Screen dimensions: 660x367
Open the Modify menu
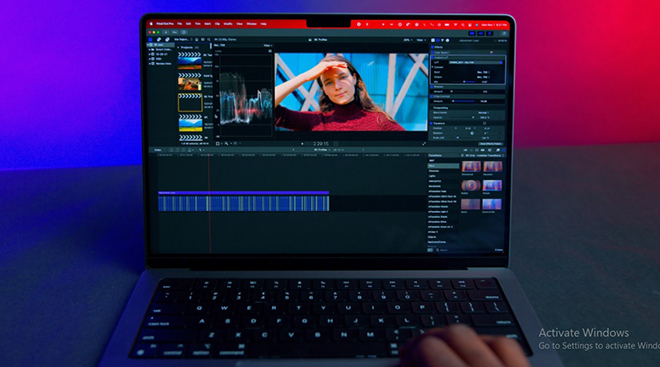tap(228, 24)
